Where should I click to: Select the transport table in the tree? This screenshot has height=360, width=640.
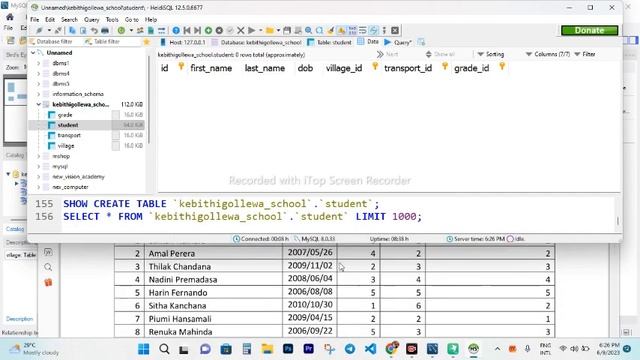(69, 135)
